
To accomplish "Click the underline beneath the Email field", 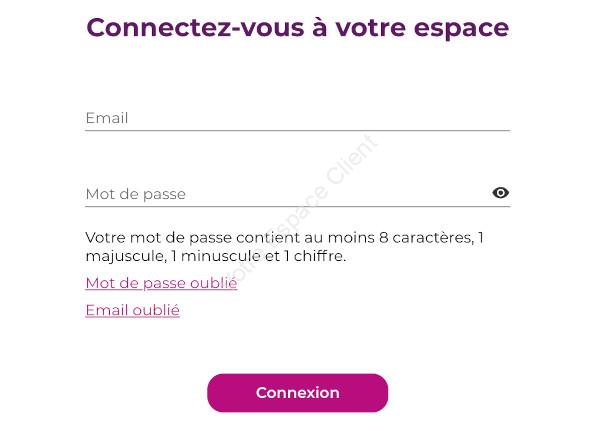I will (297, 131).
